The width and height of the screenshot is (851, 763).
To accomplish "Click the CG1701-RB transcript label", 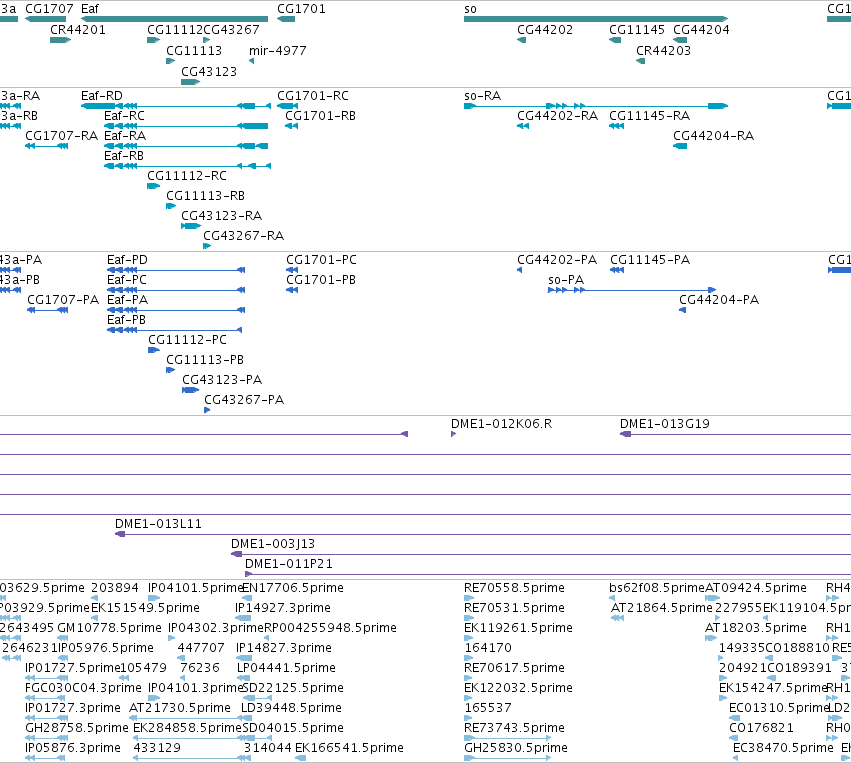I will [320, 116].
